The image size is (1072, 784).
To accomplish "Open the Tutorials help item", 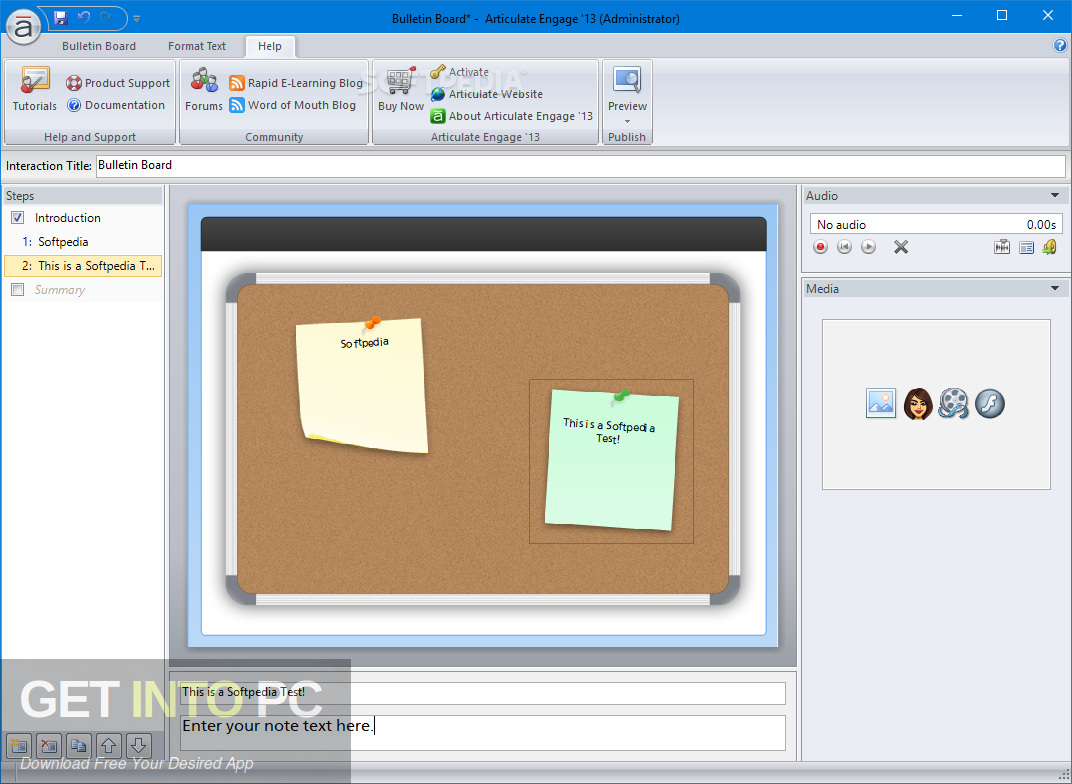I will coord(34,89).
